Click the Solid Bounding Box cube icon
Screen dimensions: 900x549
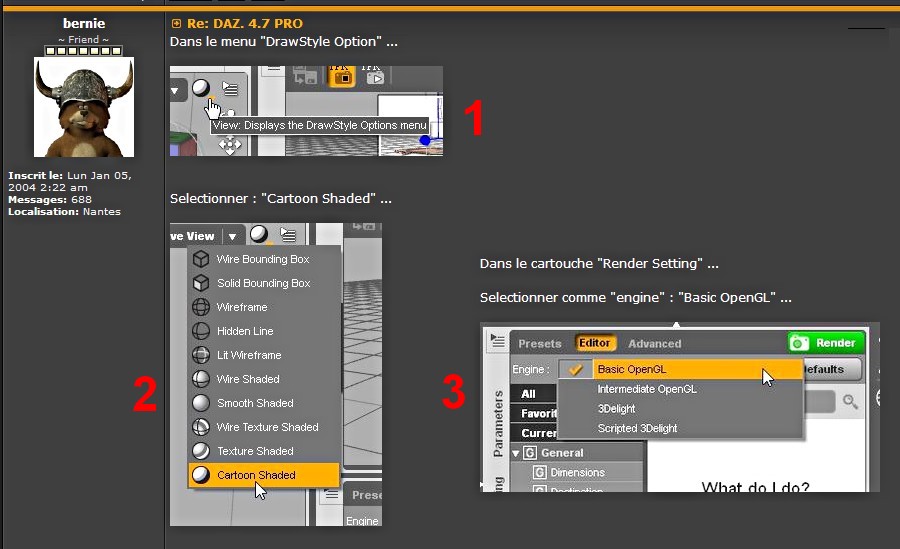point(201,283)
